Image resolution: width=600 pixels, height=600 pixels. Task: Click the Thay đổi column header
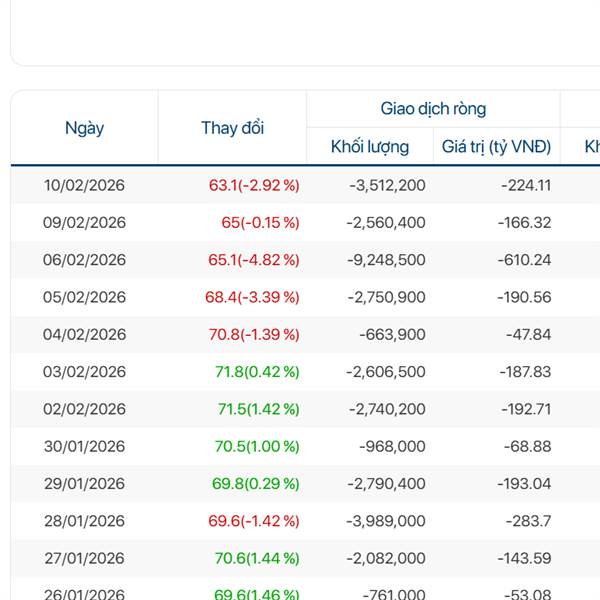point(232,128)
